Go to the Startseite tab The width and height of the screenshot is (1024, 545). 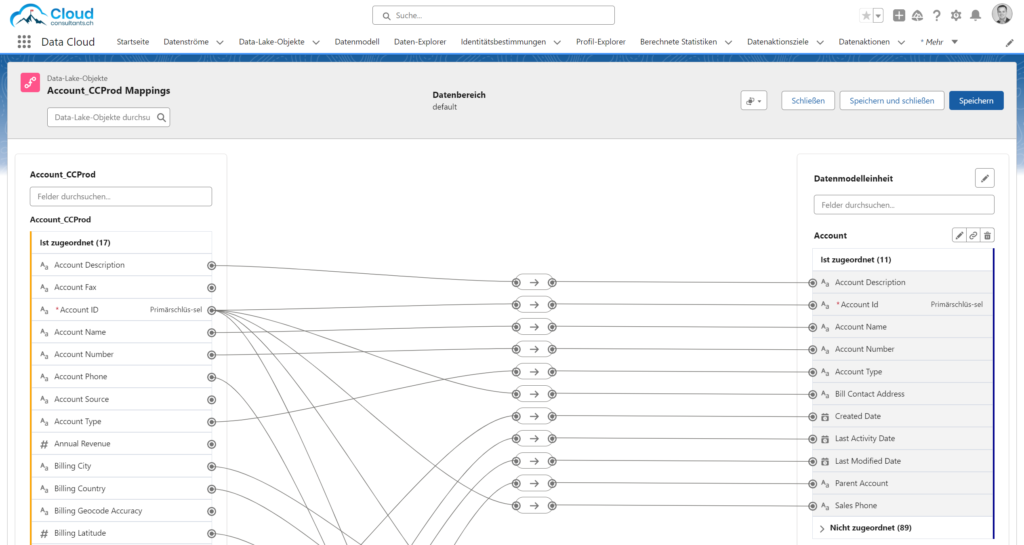pos(133,42)
